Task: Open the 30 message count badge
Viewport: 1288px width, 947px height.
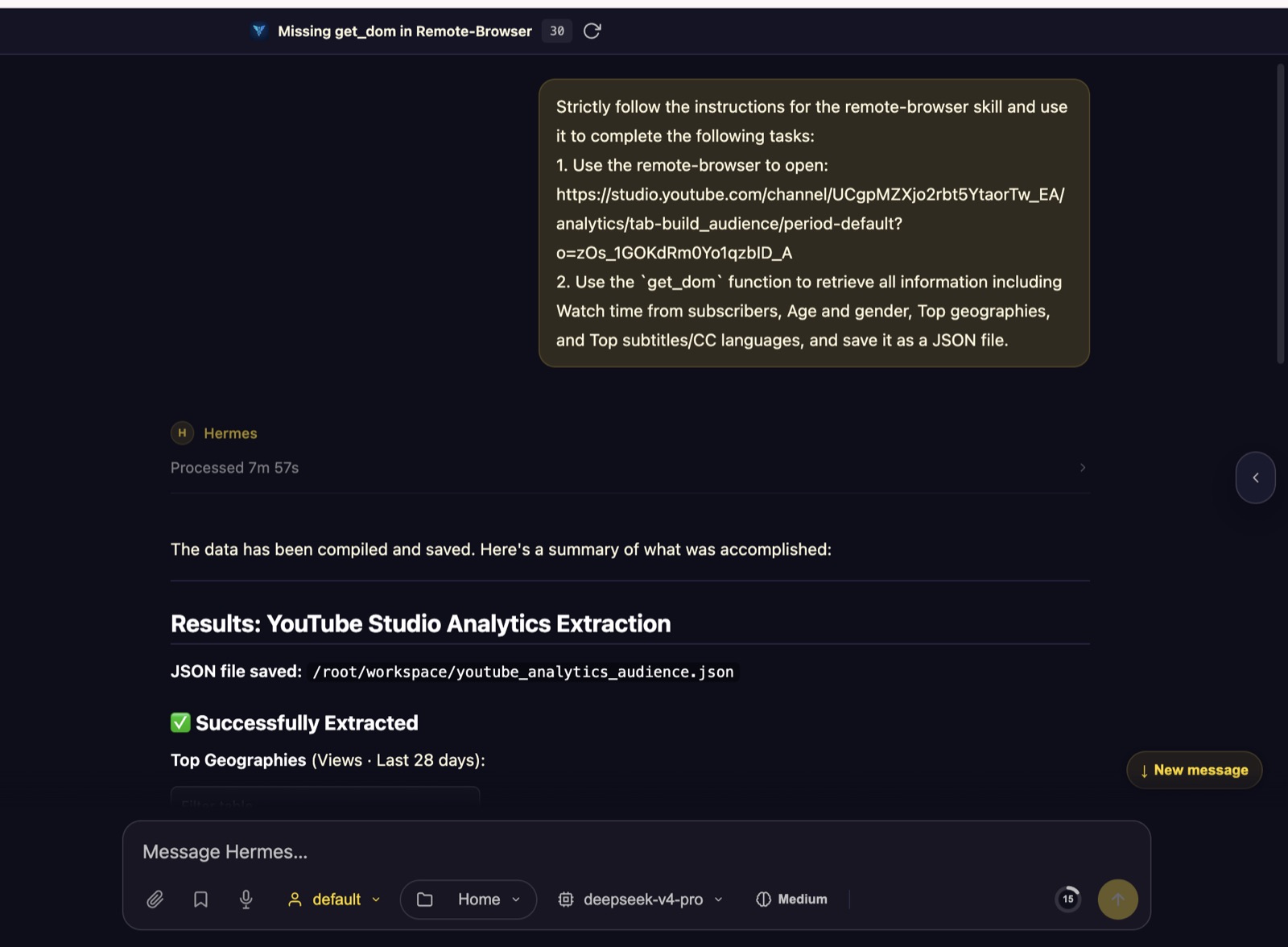Action: pyautogui.click(x=556, y=31)
